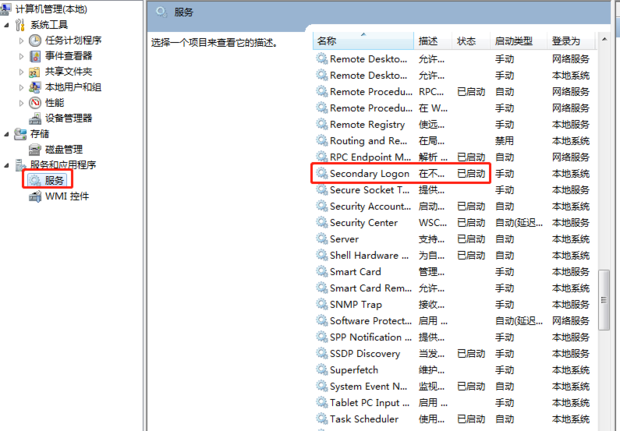Viewport: 620px width, 431px height.
Task: Sort services by 状态 column header
Action: point(466,41)
